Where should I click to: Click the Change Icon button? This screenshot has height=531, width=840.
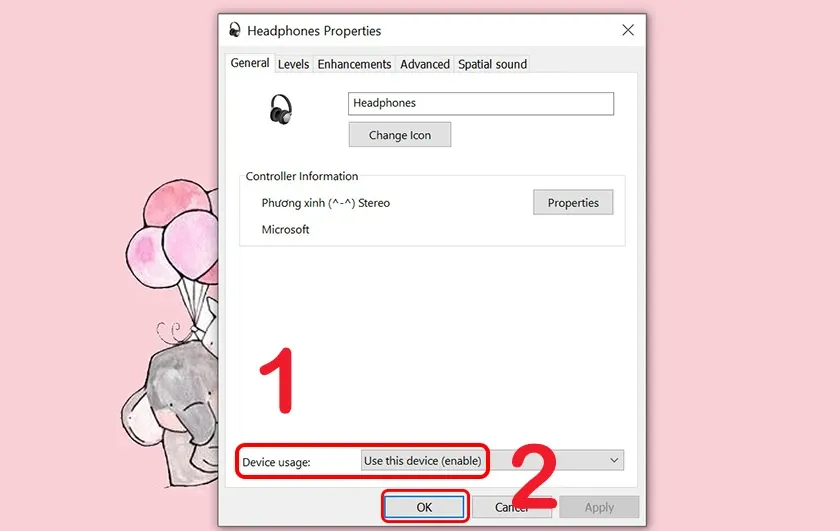point(400,135)
